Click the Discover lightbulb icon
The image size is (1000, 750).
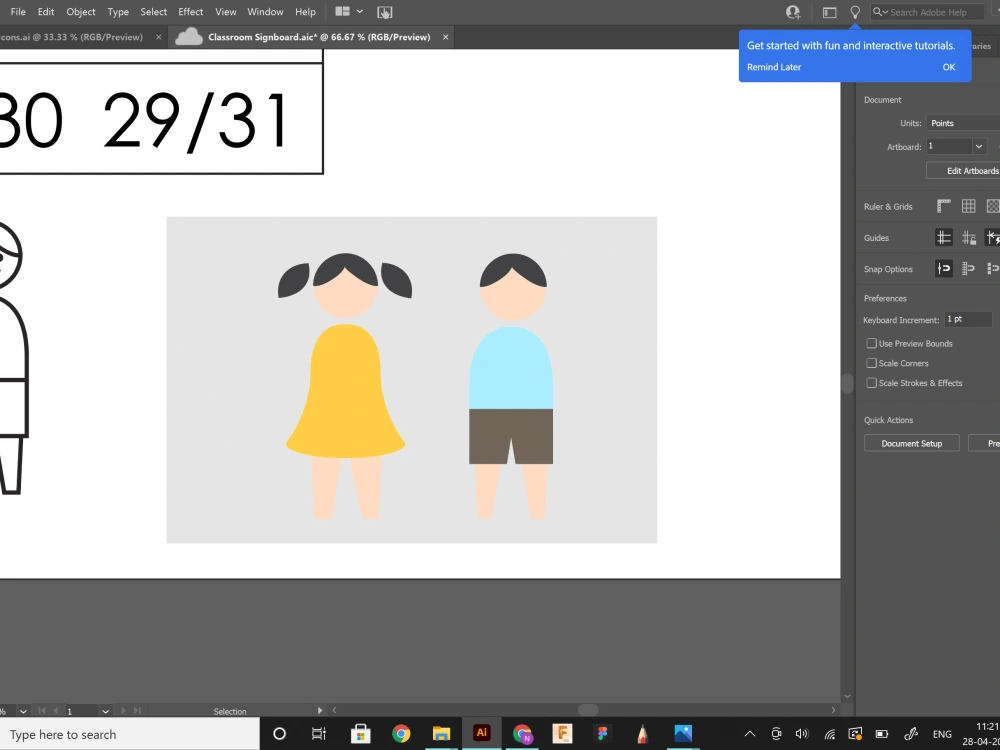click(x=855, y=12)
